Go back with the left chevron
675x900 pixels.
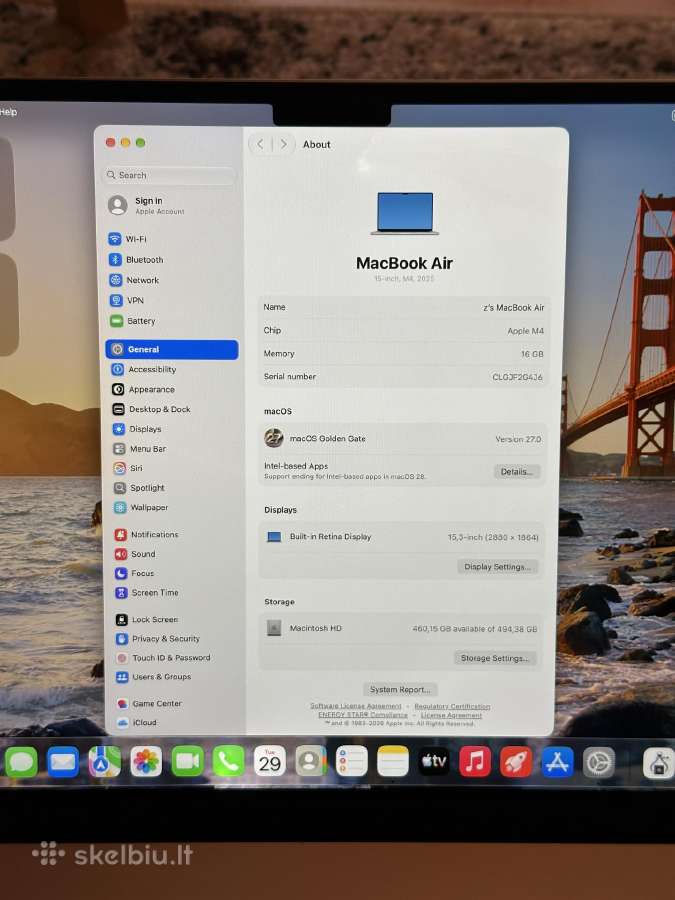coord(260,144)
